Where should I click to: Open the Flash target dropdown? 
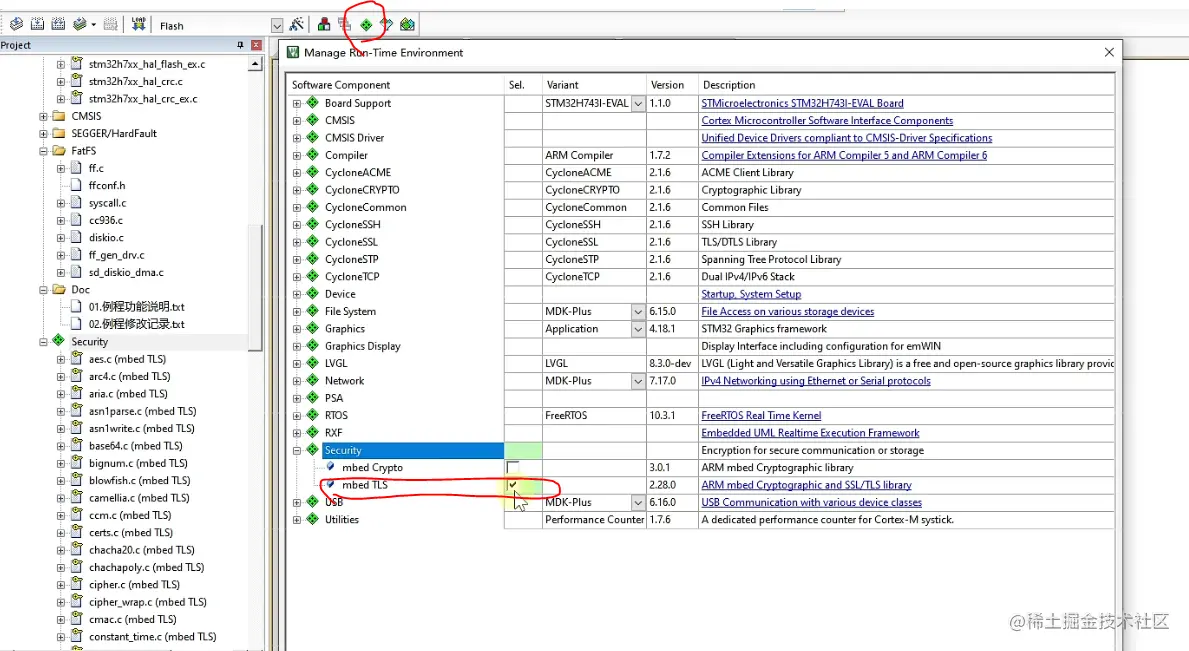pyautogui.click(x=277, y=26)
